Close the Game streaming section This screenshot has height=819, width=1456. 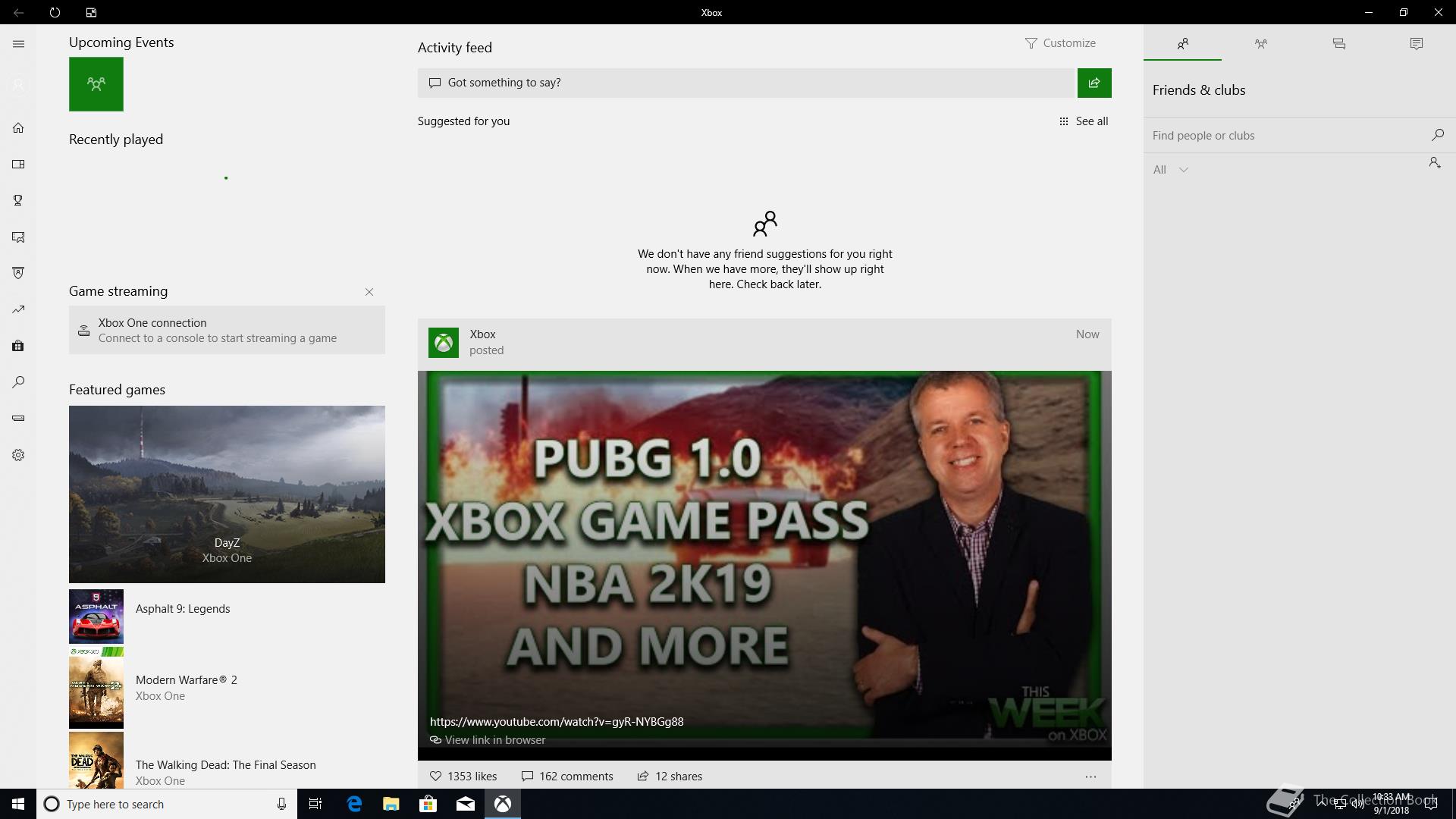pyautogui.click(x=369, y=292)
